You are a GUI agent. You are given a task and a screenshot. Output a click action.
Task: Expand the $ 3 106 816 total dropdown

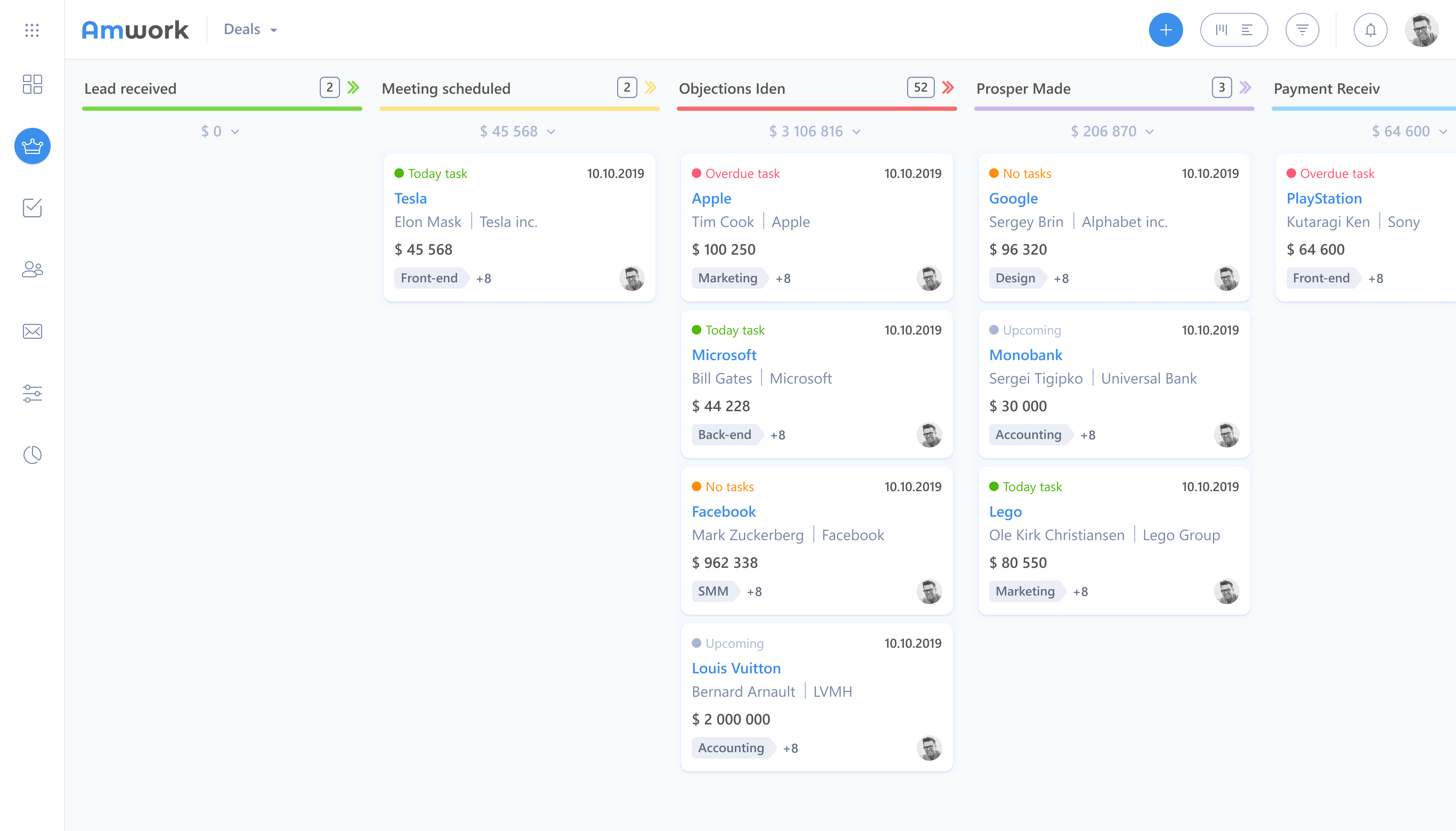815,131
